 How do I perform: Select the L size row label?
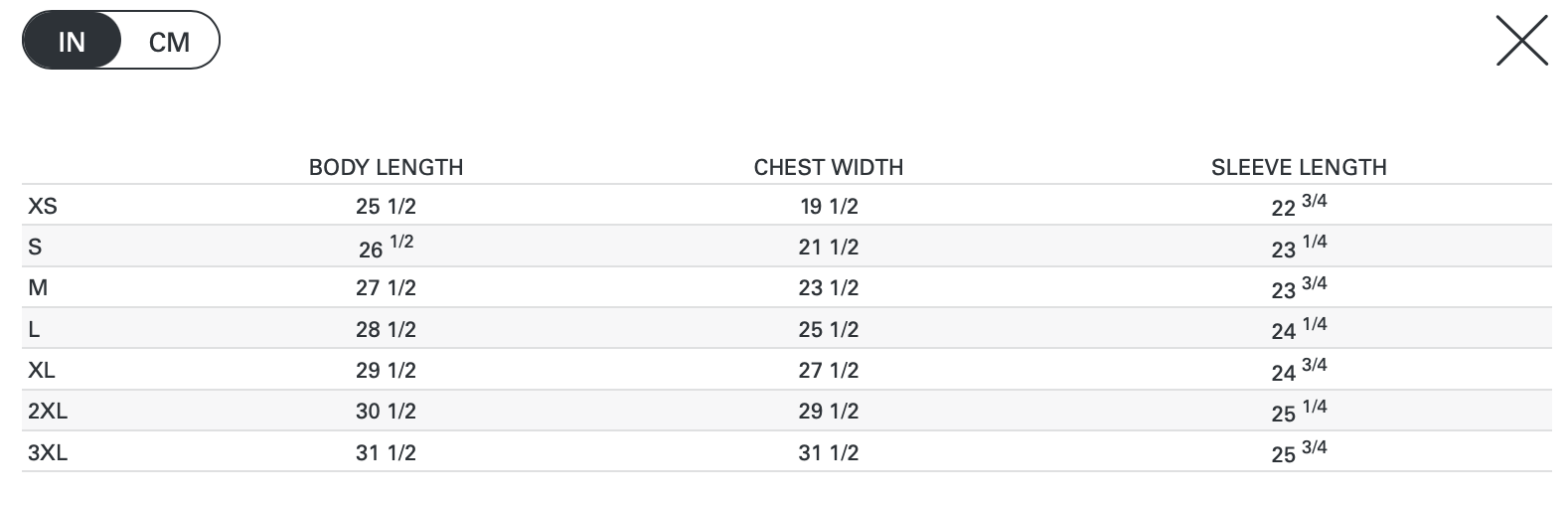pyautogui.click(x=34, y=329)
